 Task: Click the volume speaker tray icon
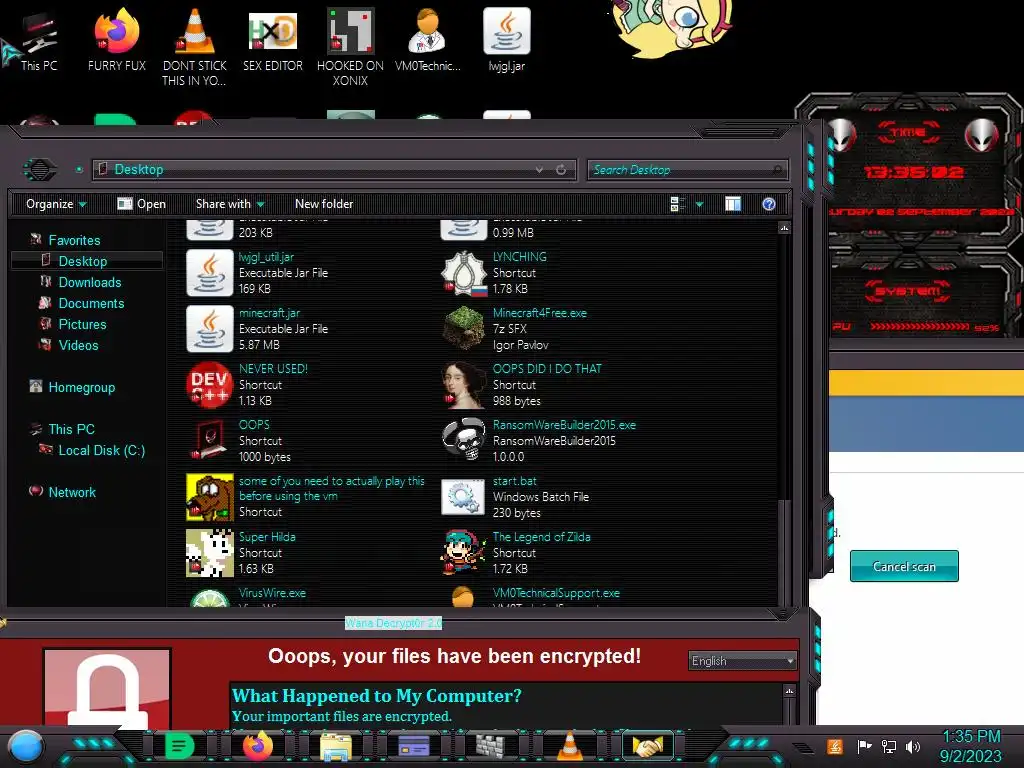pyautogui.click(x=913, y=746)
